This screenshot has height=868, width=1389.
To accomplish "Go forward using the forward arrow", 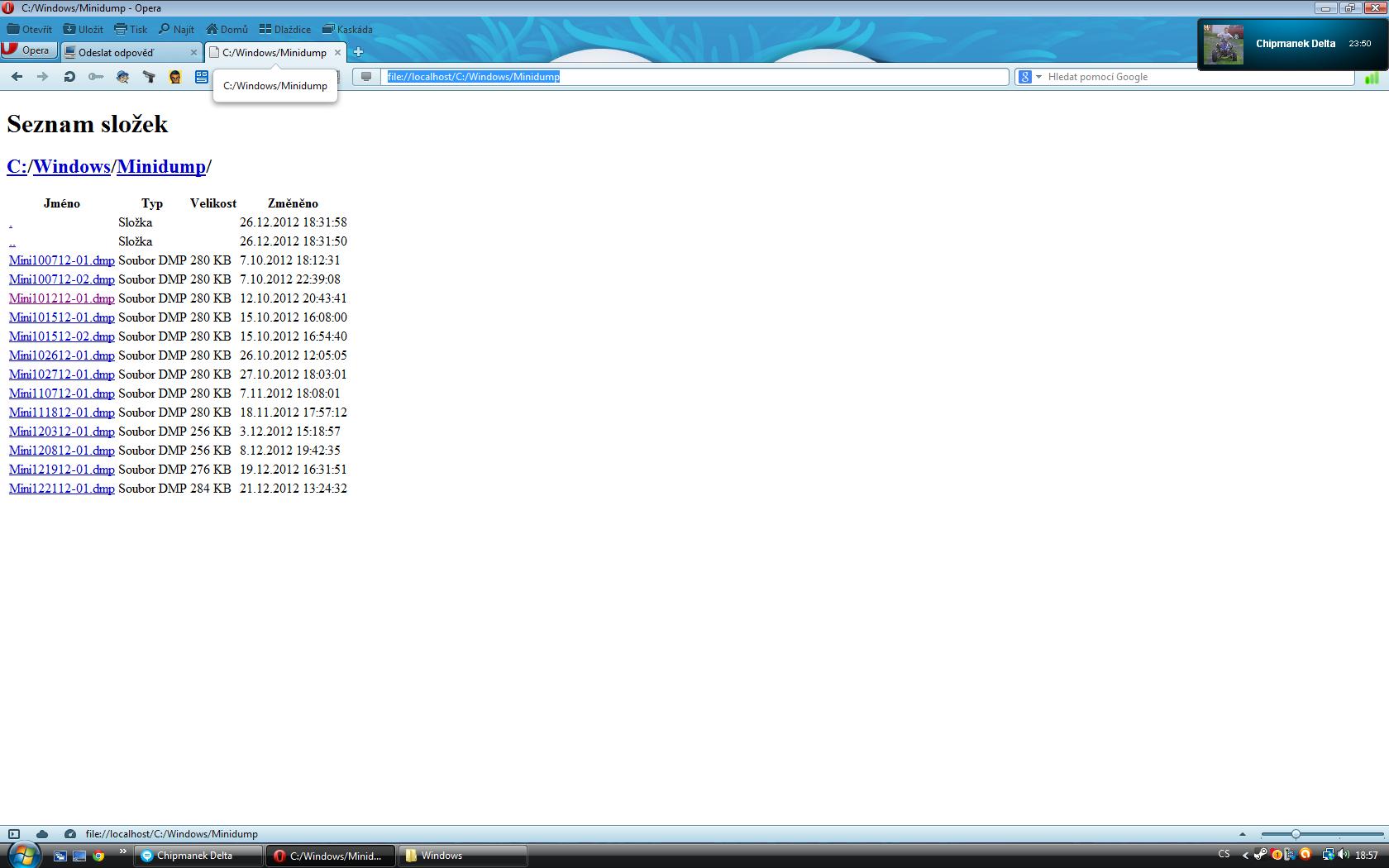I will [x=43, y=77].
